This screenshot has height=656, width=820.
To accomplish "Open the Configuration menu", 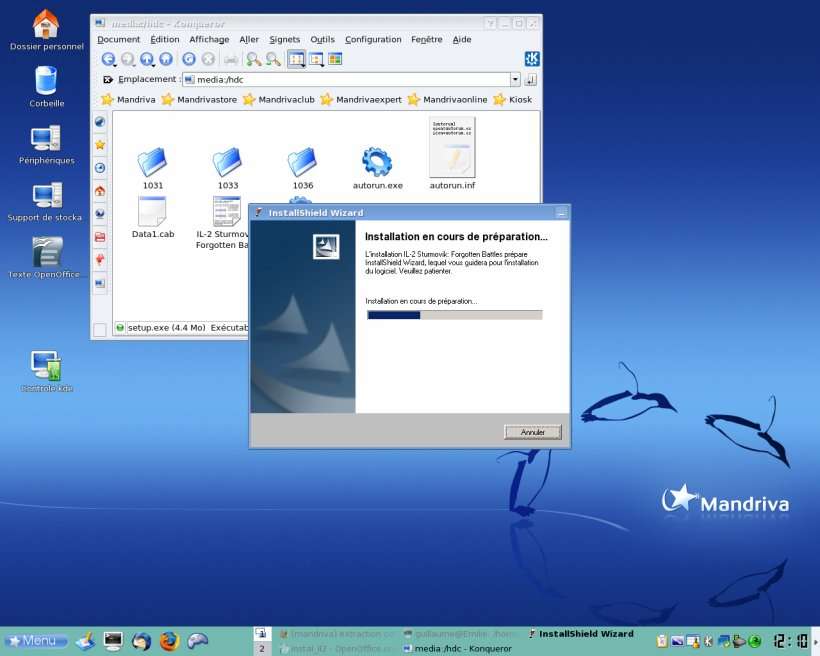I will pos(373,39).
